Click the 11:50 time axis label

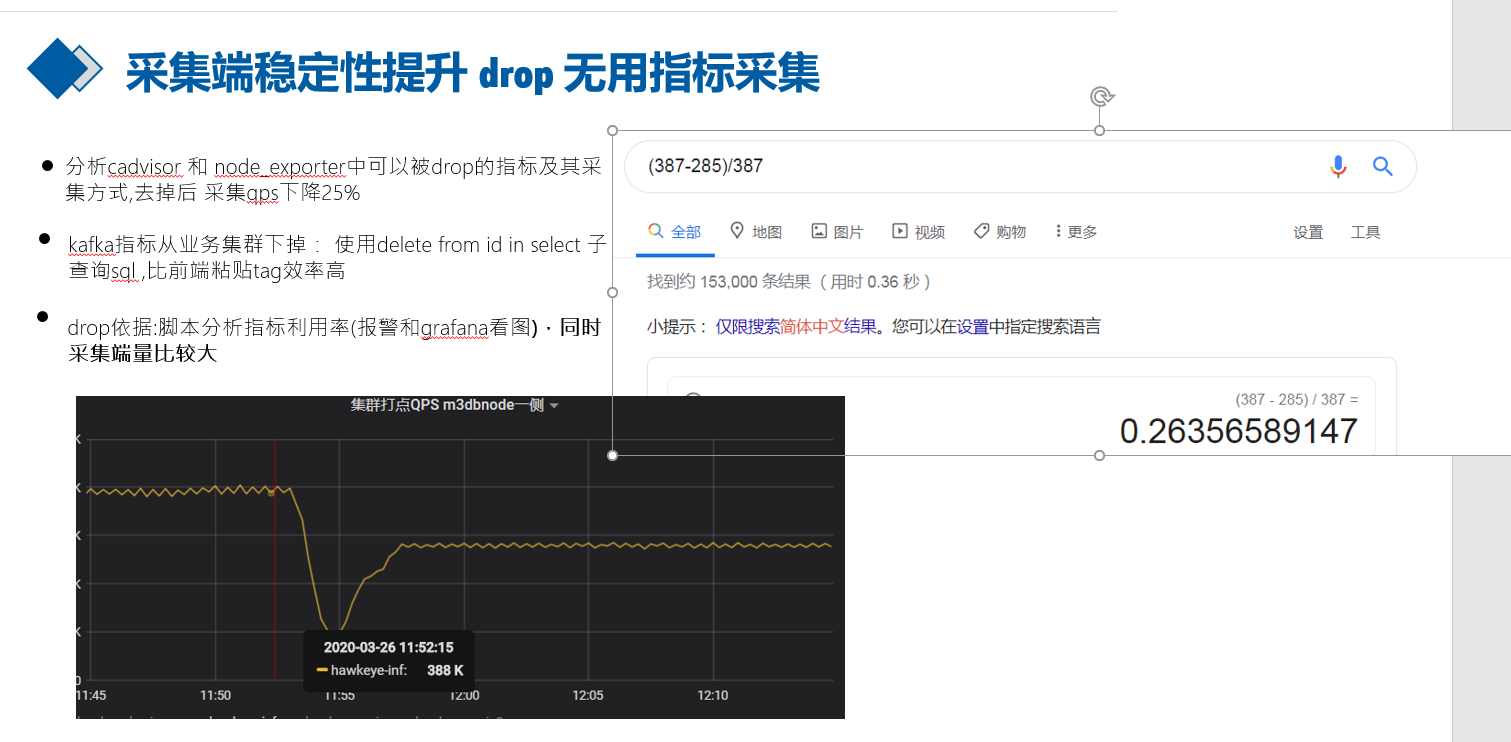coord(215,695)
